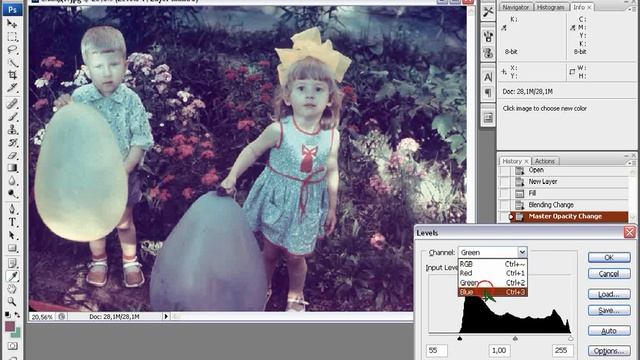Select the Blur tool

12,180
